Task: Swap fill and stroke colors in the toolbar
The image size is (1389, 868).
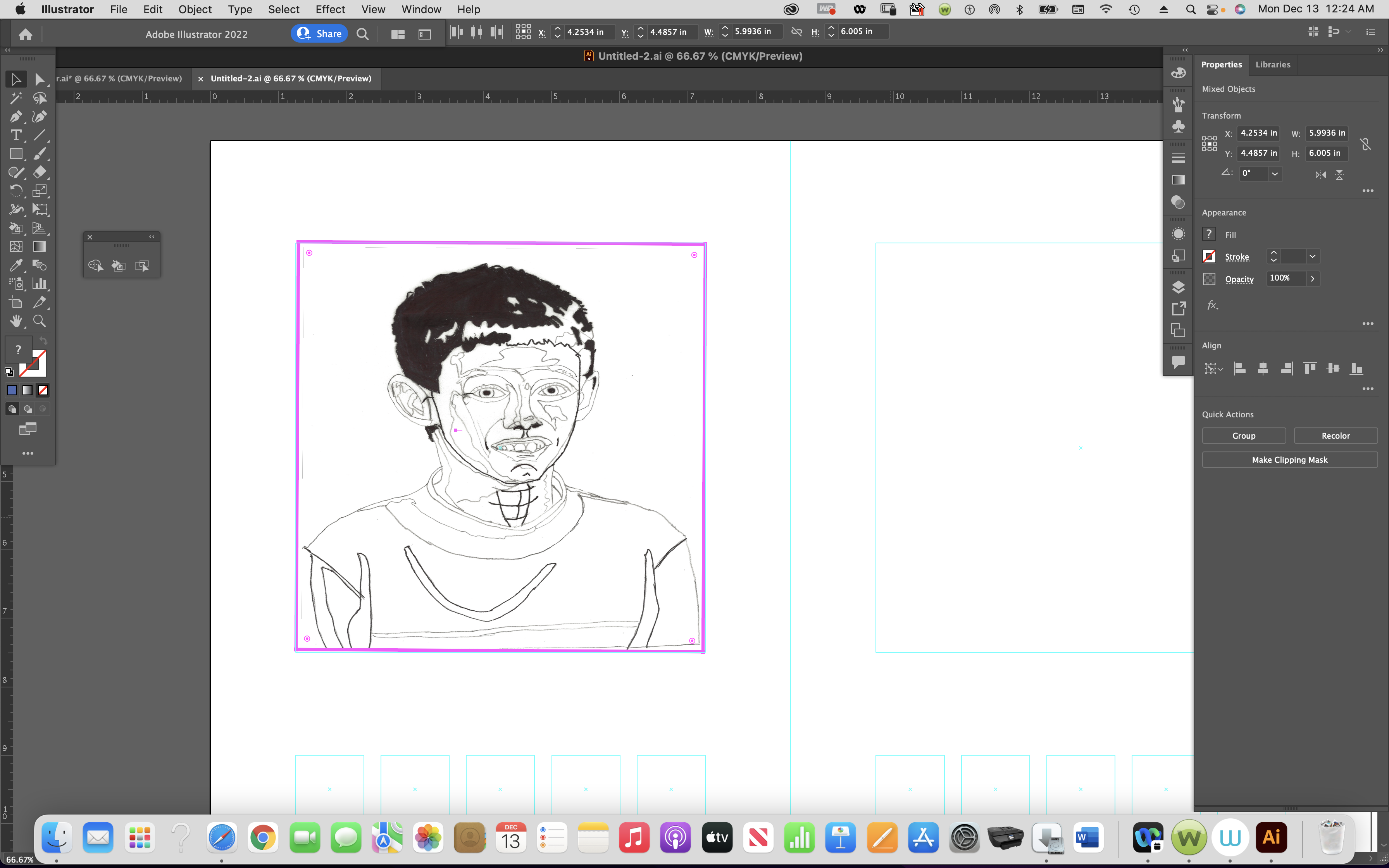Action: (x=43, y=341)
